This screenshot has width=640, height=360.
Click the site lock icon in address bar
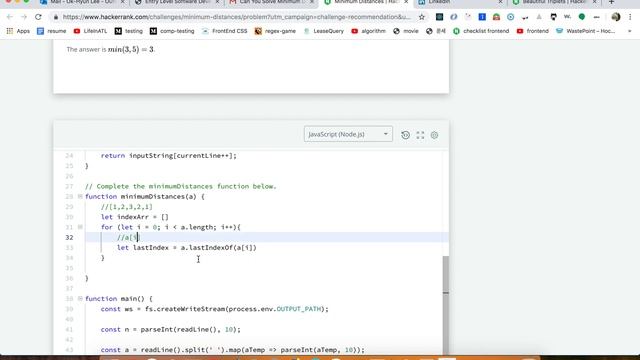tap(56, 17)
